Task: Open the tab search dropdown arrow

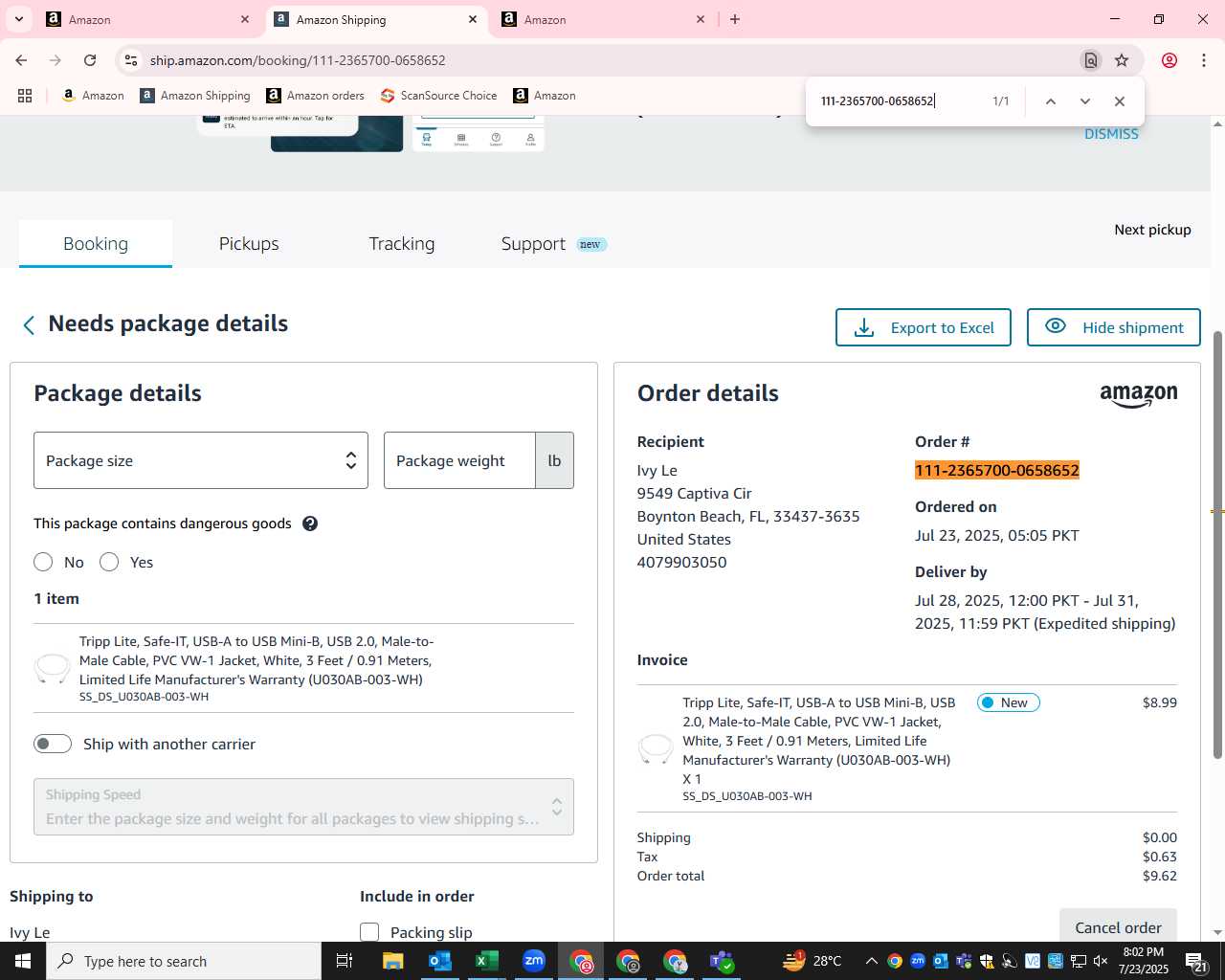Action: click(18, 19)
